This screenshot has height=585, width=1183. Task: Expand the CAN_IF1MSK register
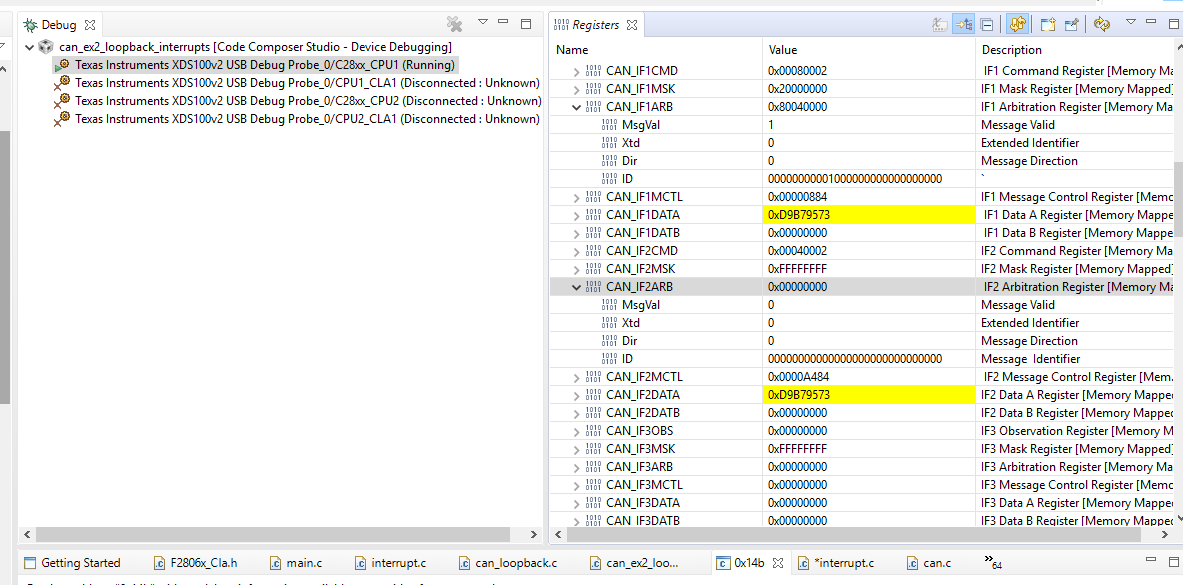pyautogui.click(x=576, y=89)
